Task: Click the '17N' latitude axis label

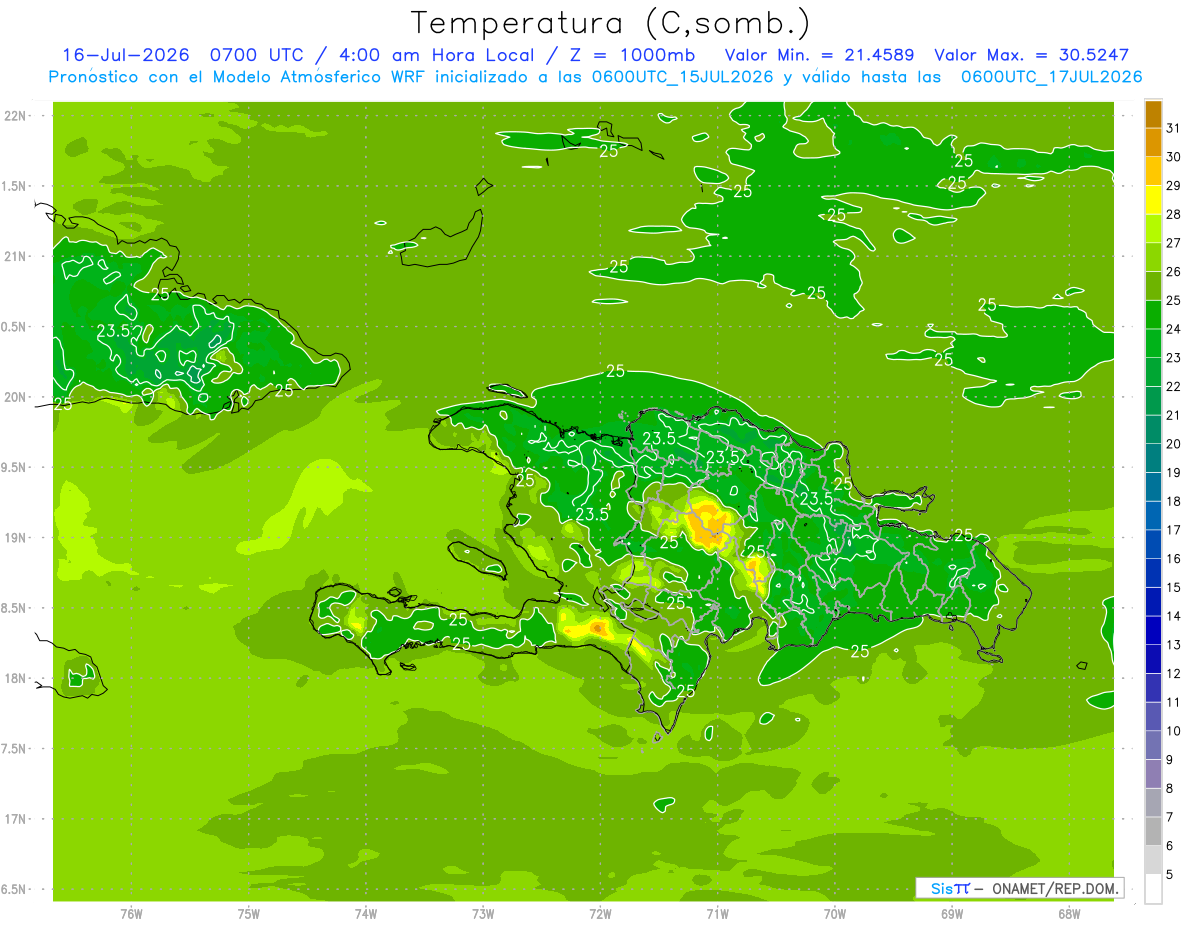Action: click(16, 819)
